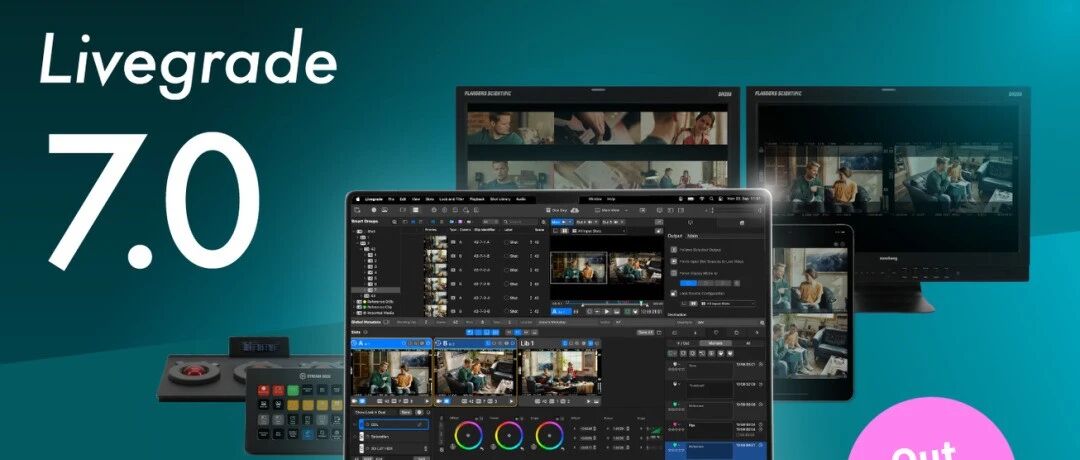
Task: Select slot A header
Action: pos(391,343)
